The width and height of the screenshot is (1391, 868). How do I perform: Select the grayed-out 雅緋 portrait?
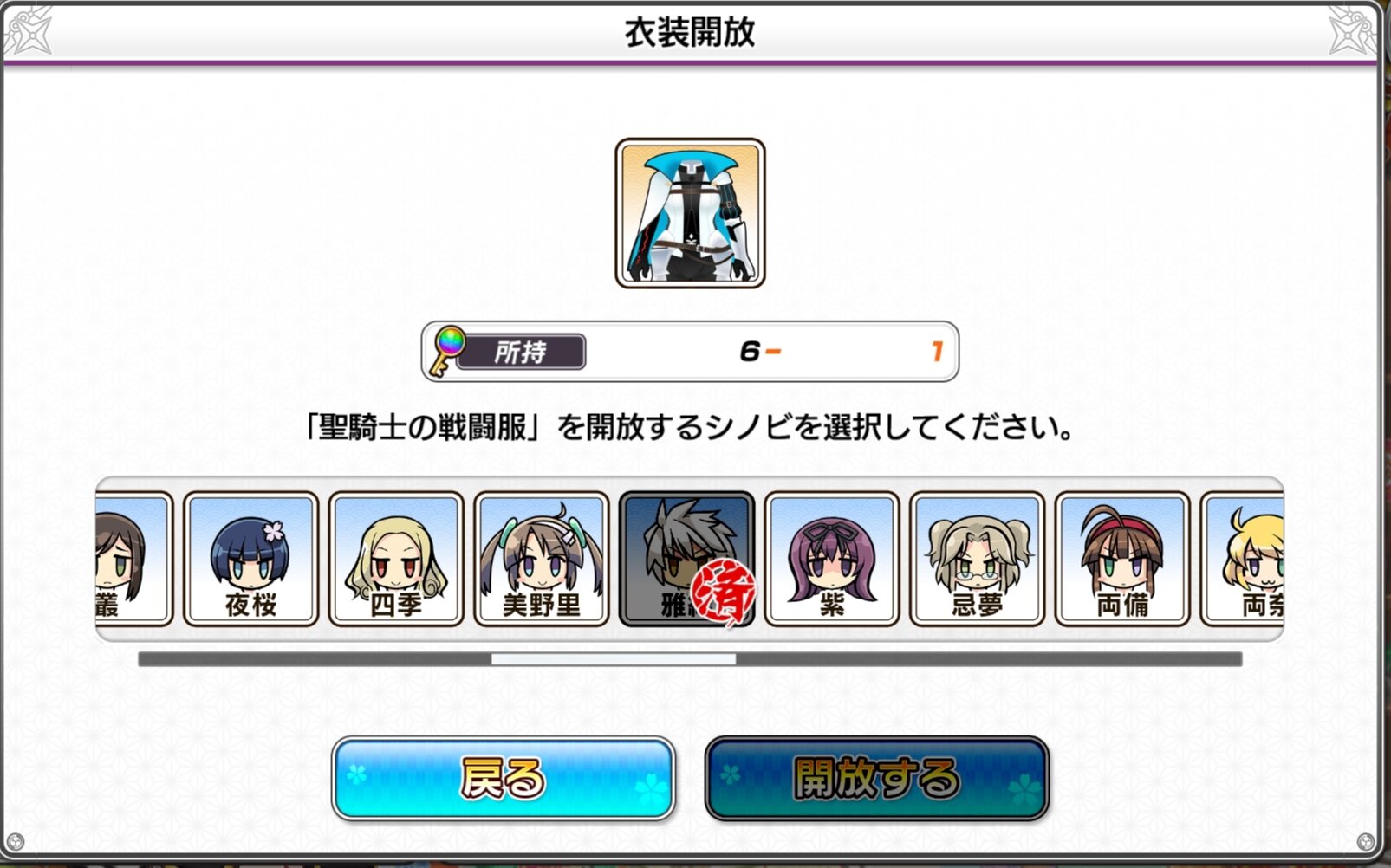(x=686, y=559)
